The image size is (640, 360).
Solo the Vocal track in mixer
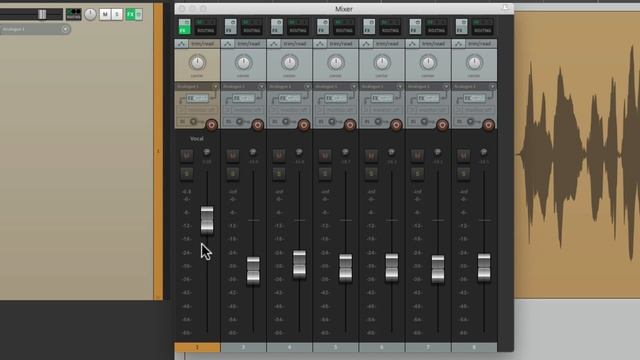tap(187, 173)
